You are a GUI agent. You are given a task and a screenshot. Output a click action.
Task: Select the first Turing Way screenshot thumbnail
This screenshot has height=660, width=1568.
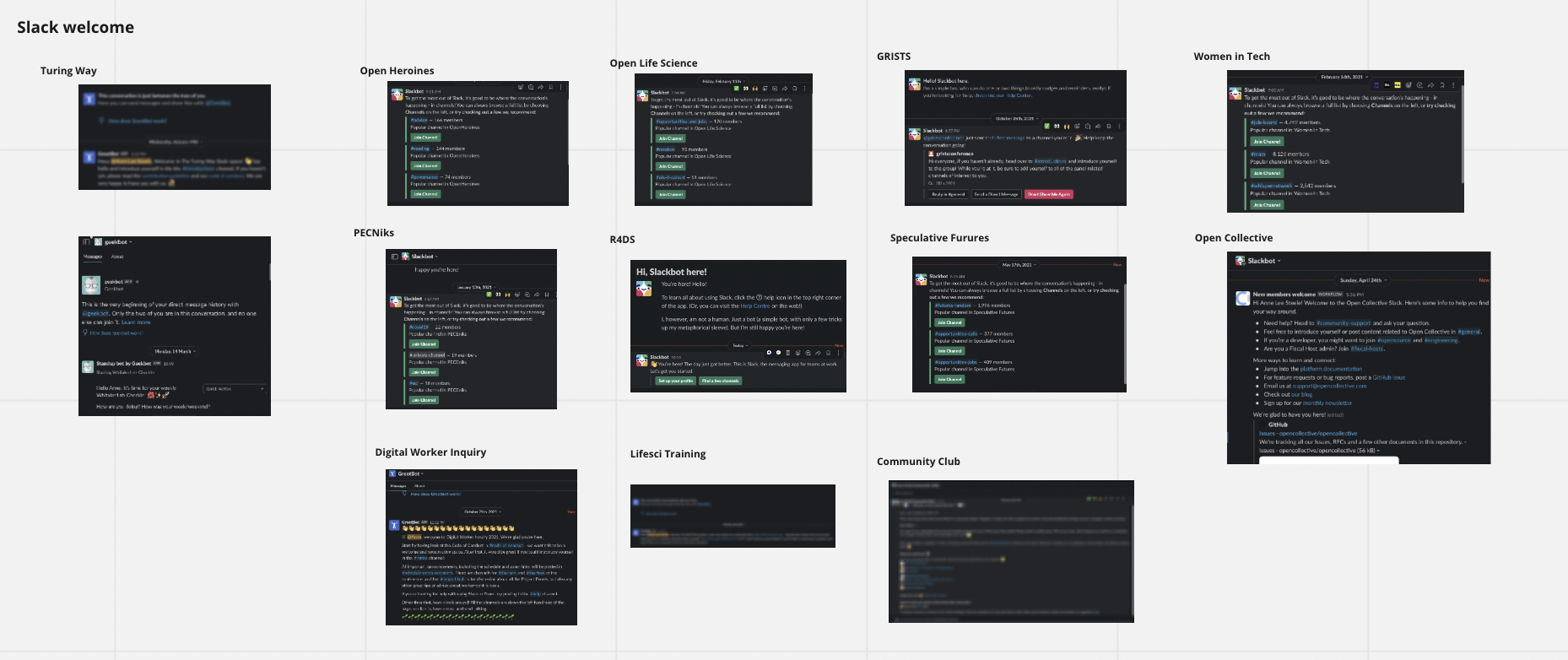(x=175, y=137)
